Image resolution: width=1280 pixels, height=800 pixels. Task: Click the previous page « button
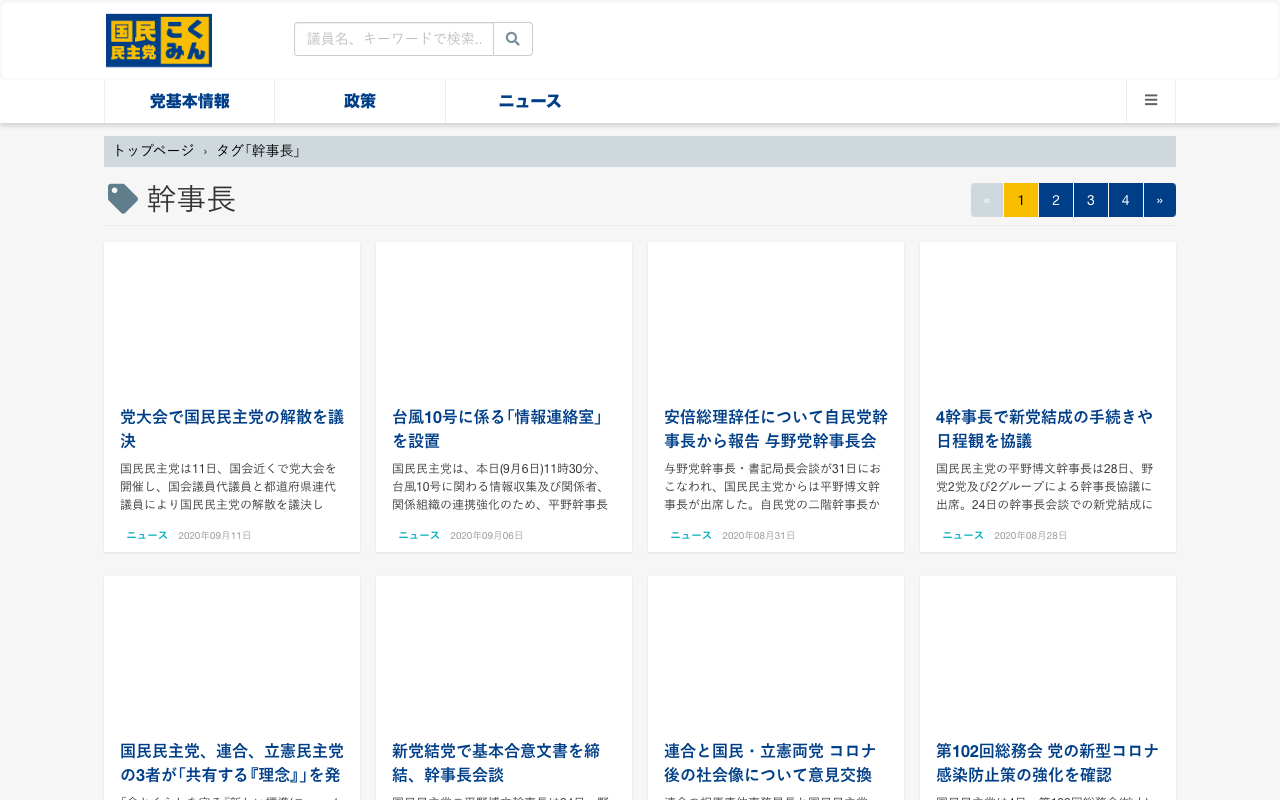pyautogui.click(x=987, y=200)
